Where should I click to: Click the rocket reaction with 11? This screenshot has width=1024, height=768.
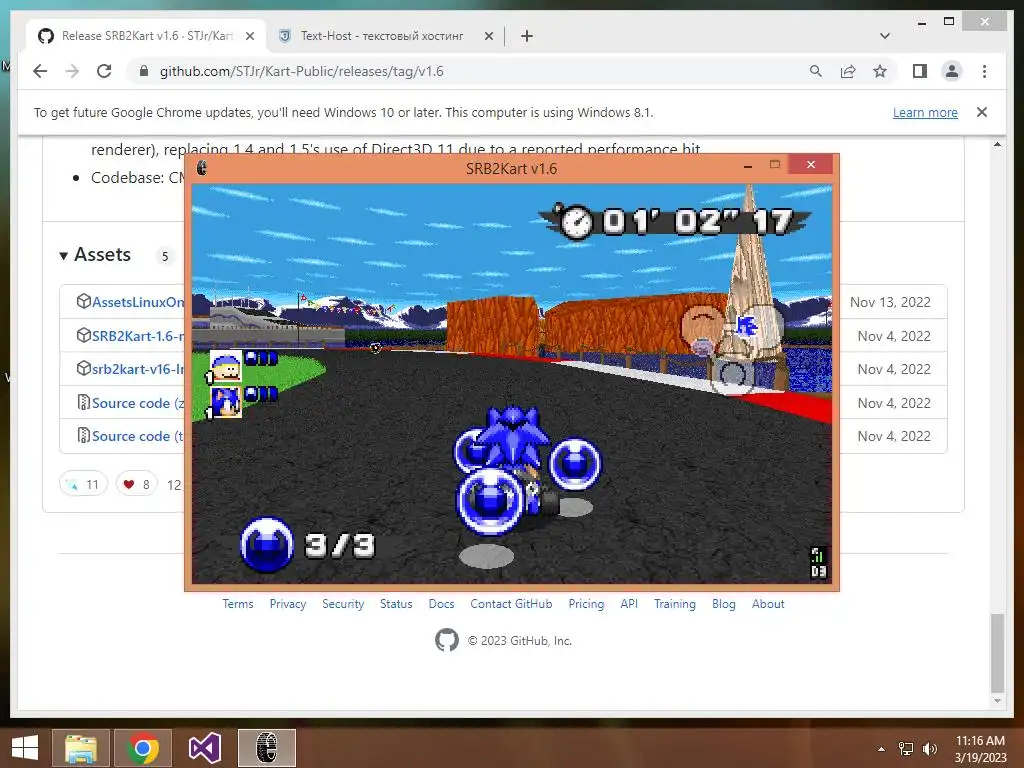[83, 484]
